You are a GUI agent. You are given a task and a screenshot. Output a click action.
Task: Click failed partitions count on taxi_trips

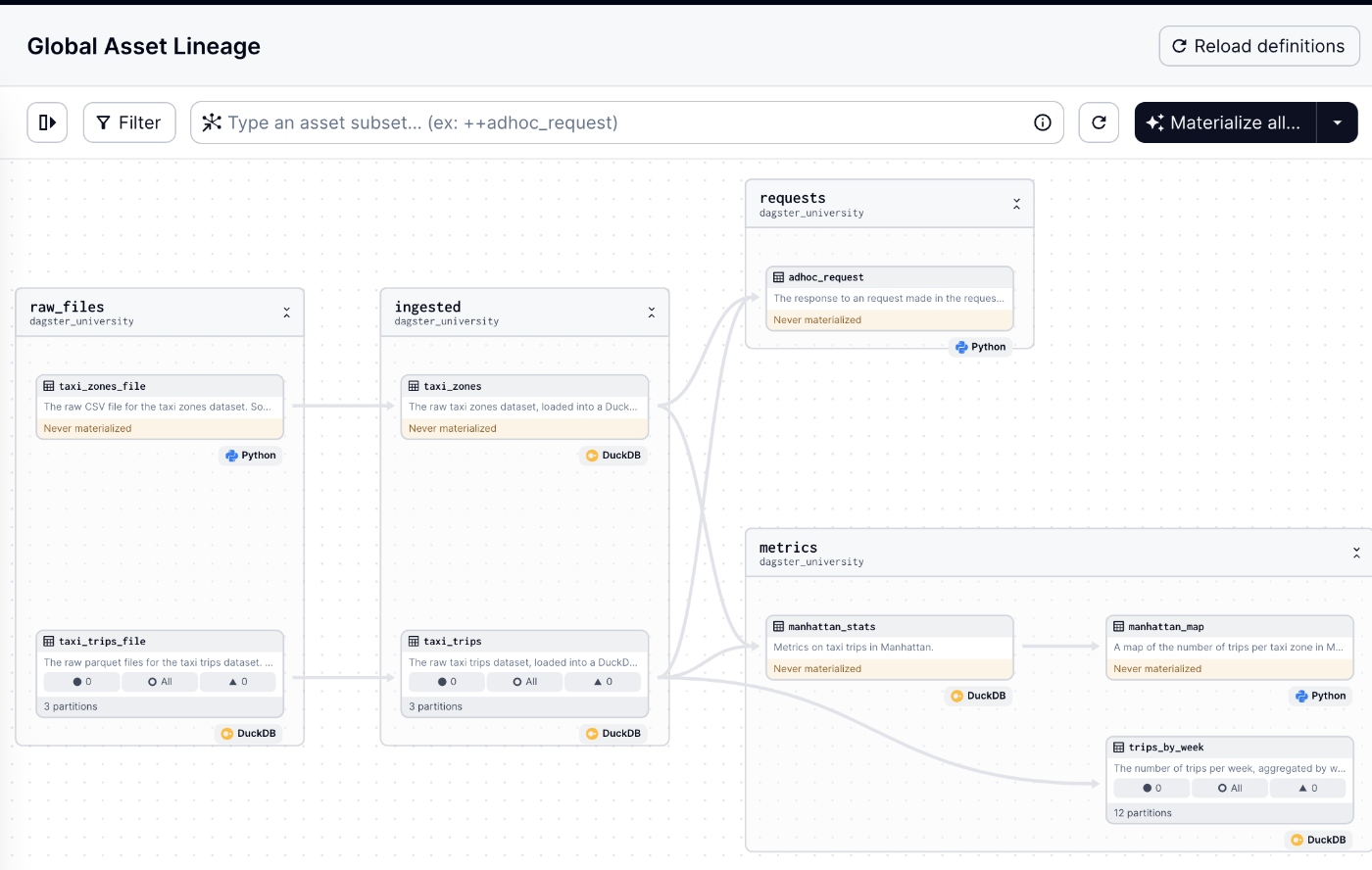603,682
